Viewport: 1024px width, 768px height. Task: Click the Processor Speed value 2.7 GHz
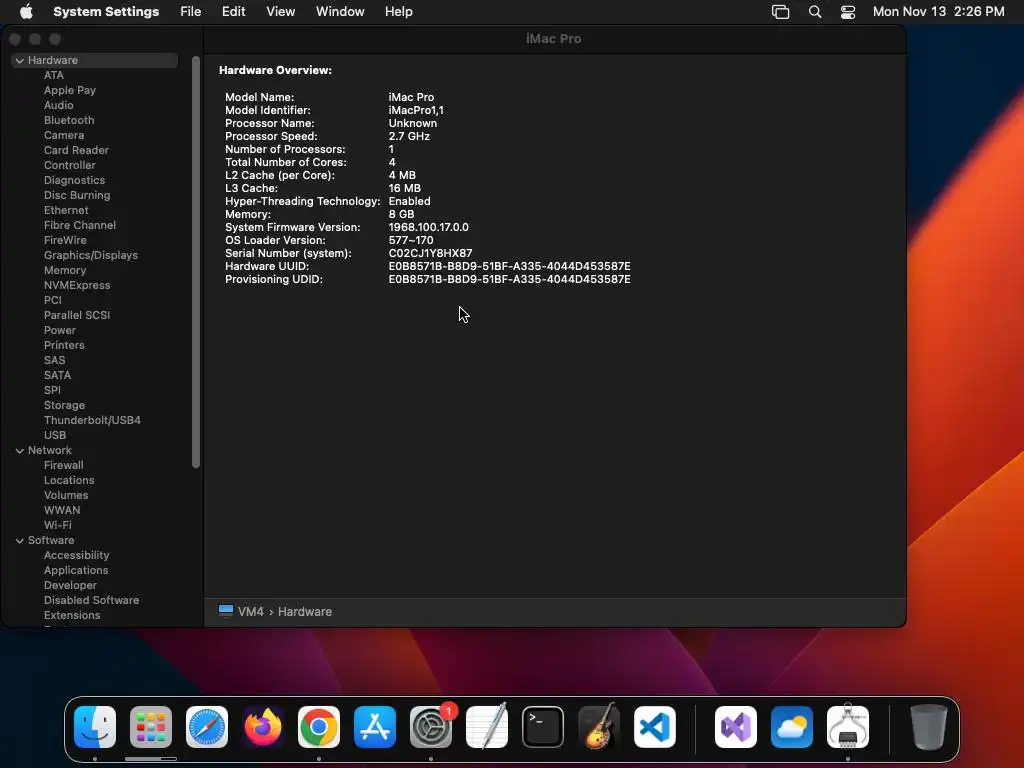(x=409, y=136)
